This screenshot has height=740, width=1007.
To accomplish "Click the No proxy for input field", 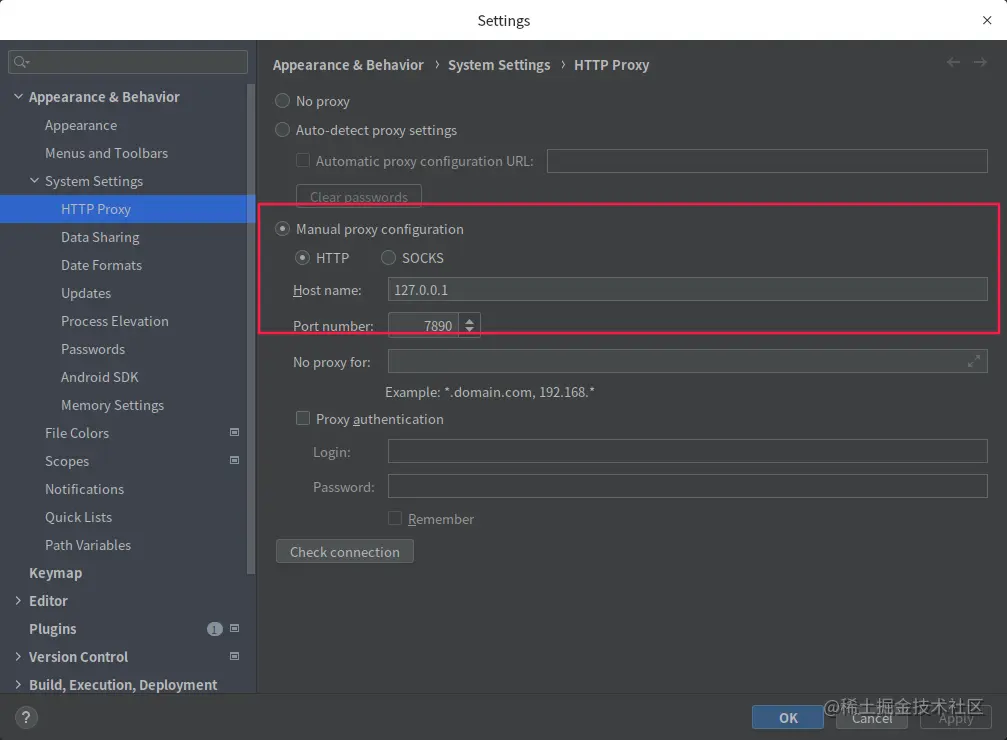I will (687, 361).
